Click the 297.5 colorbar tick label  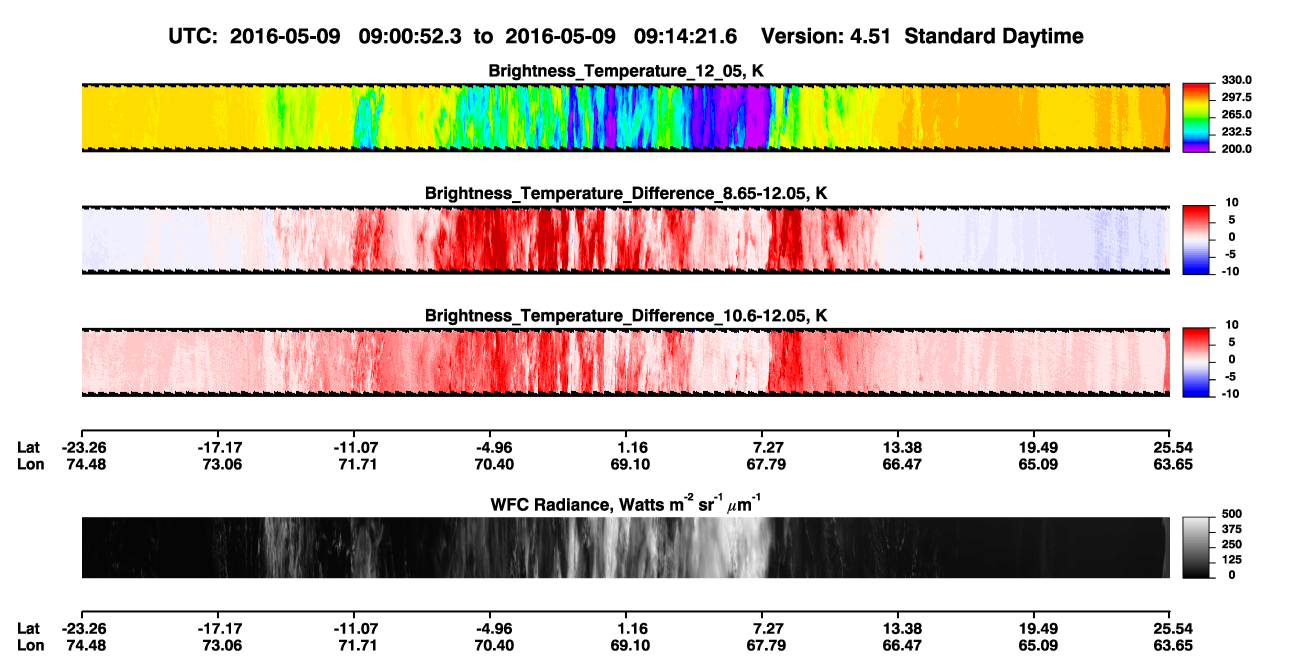(1237, 98)
